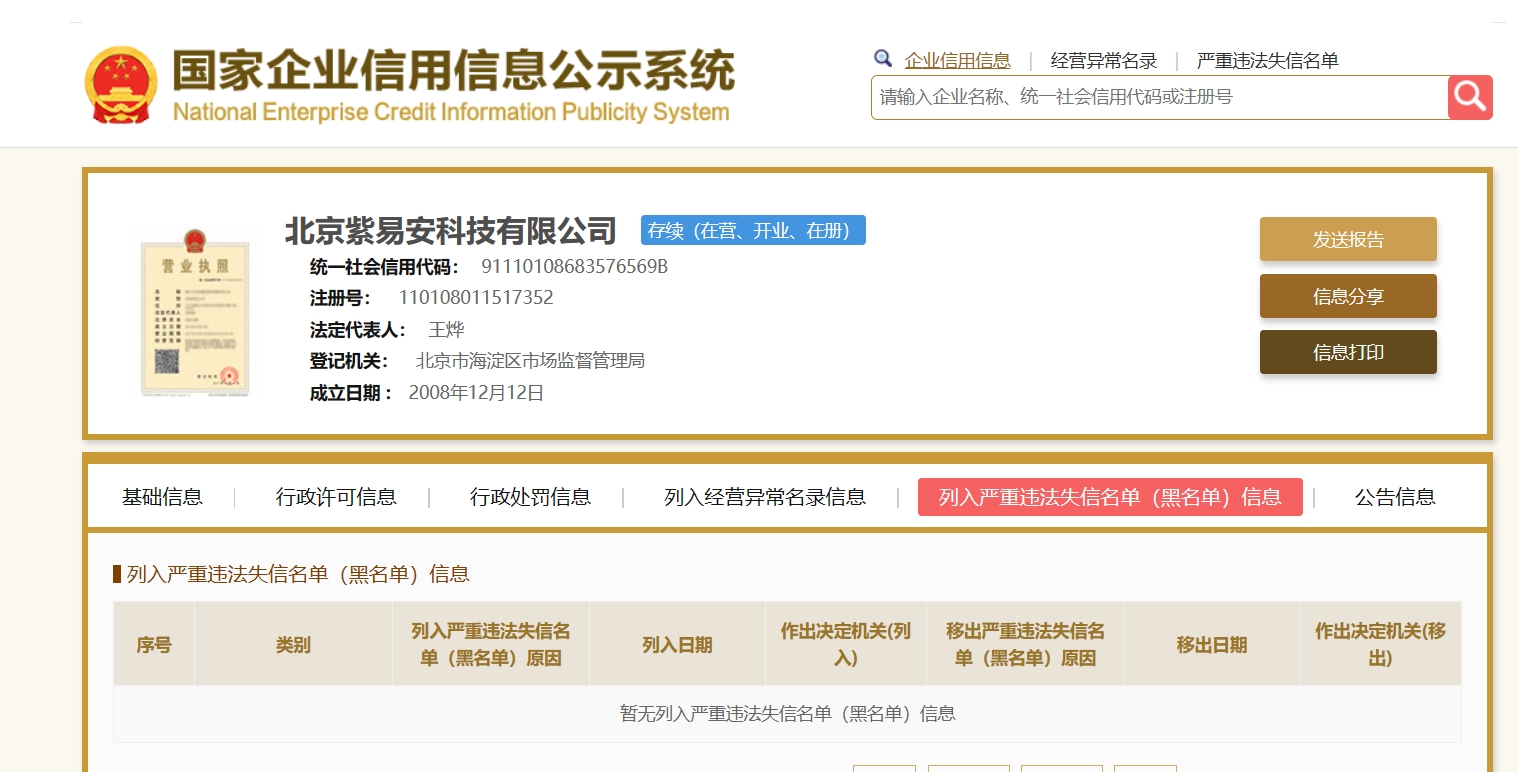Screen dimensions: 1518x772
Task: Switch to the 基础信息 tab
Action: [162, 497]
